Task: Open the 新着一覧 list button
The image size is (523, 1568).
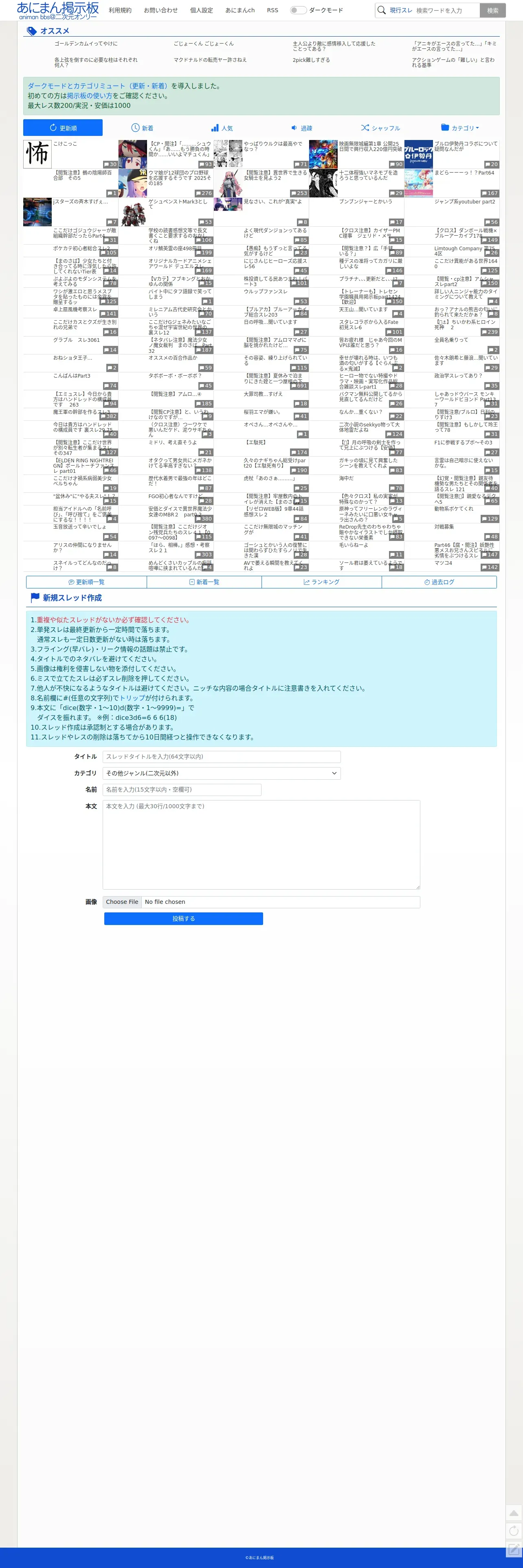Action: click(x=204, y=582)
